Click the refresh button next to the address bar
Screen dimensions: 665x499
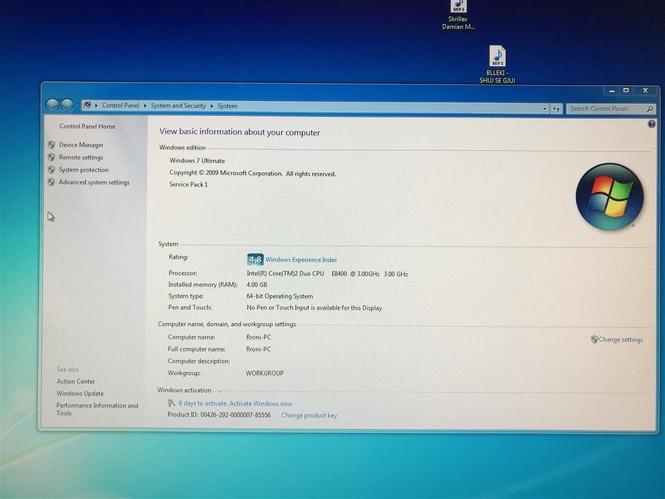556,109
